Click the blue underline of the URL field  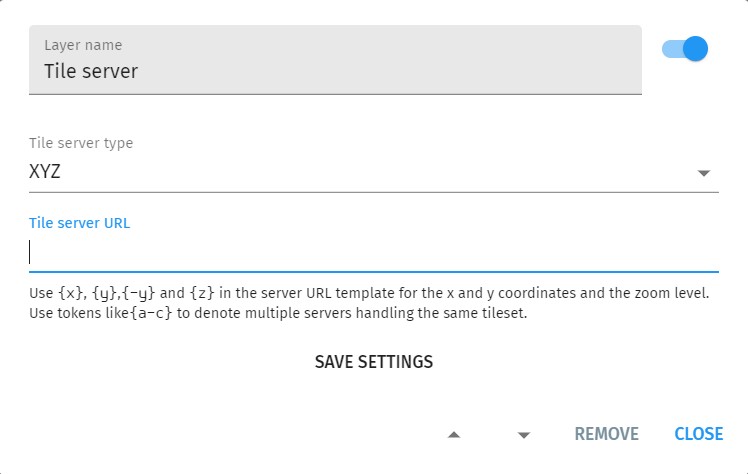tap(373, 271)
